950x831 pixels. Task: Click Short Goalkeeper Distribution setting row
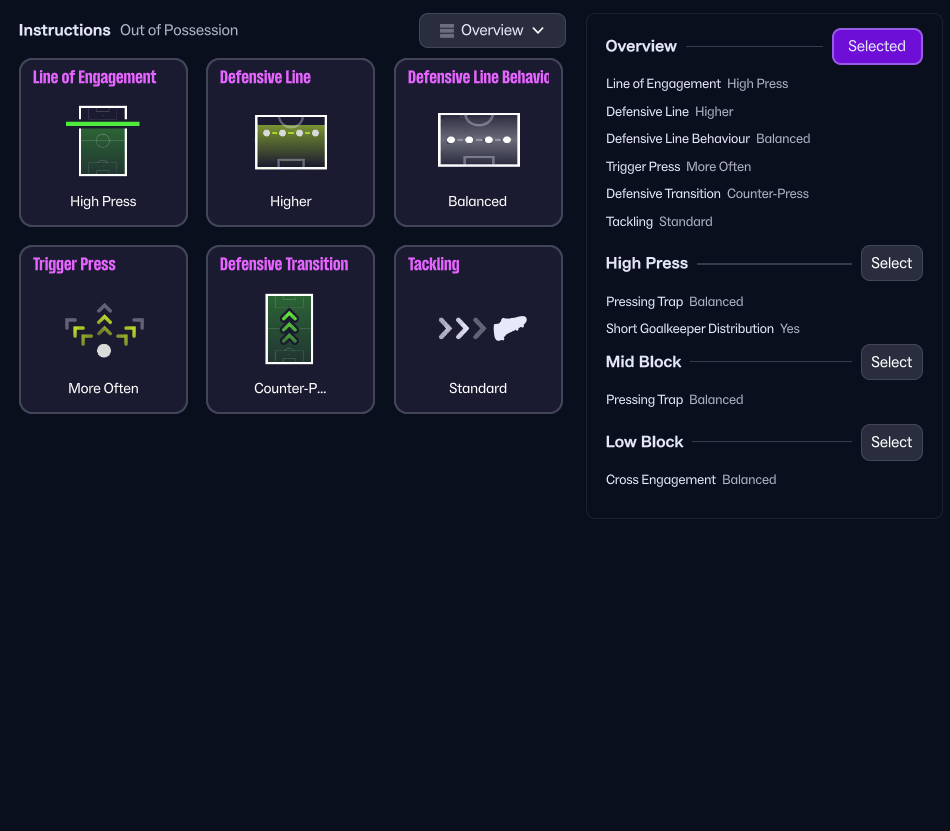(x=702, y=329)
